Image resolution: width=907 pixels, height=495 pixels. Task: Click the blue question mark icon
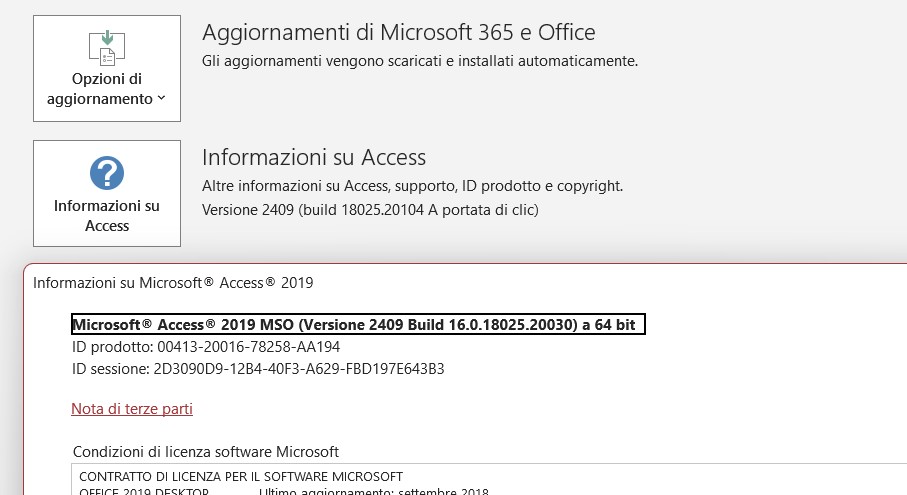pyautogui.click(x=107, y=173)
